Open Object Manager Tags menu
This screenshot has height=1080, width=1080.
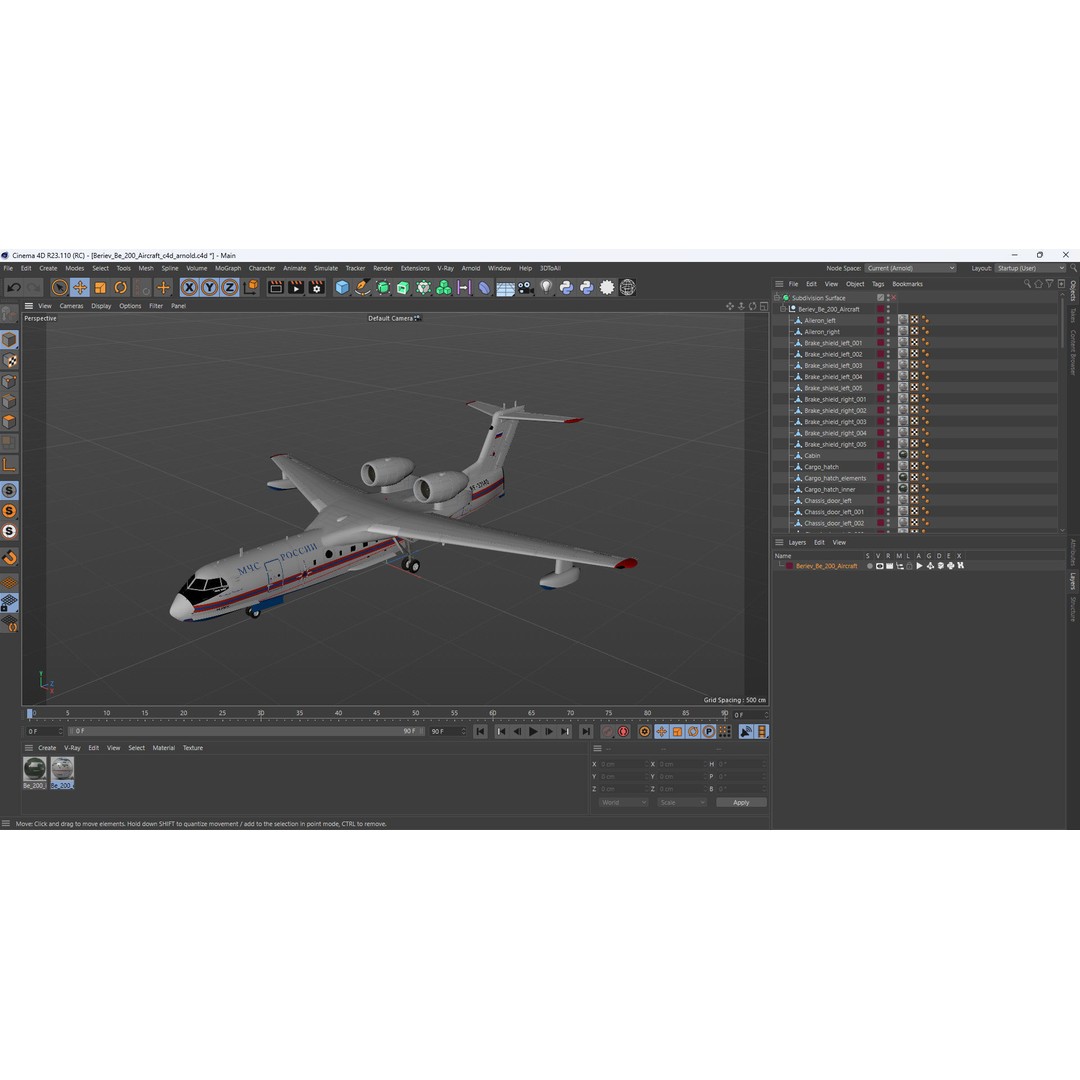tap(878, 284)
